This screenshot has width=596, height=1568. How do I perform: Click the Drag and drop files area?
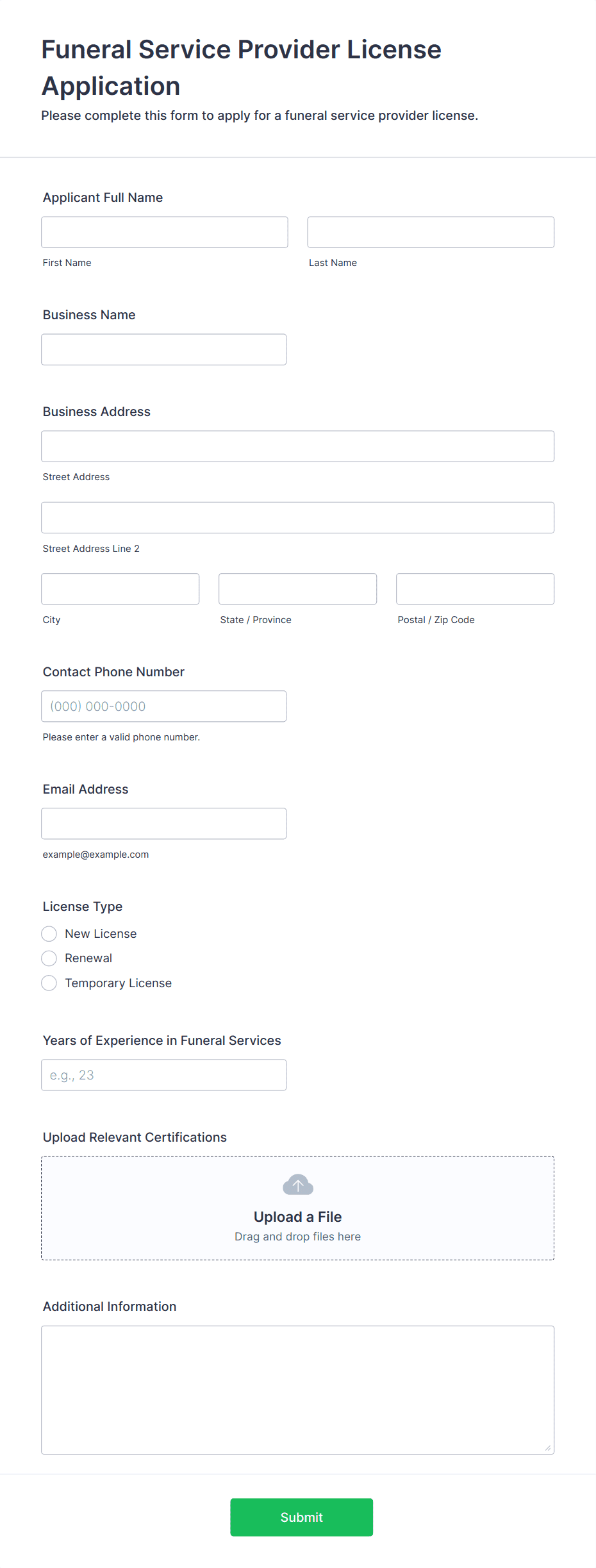(x=298, y=1208)
